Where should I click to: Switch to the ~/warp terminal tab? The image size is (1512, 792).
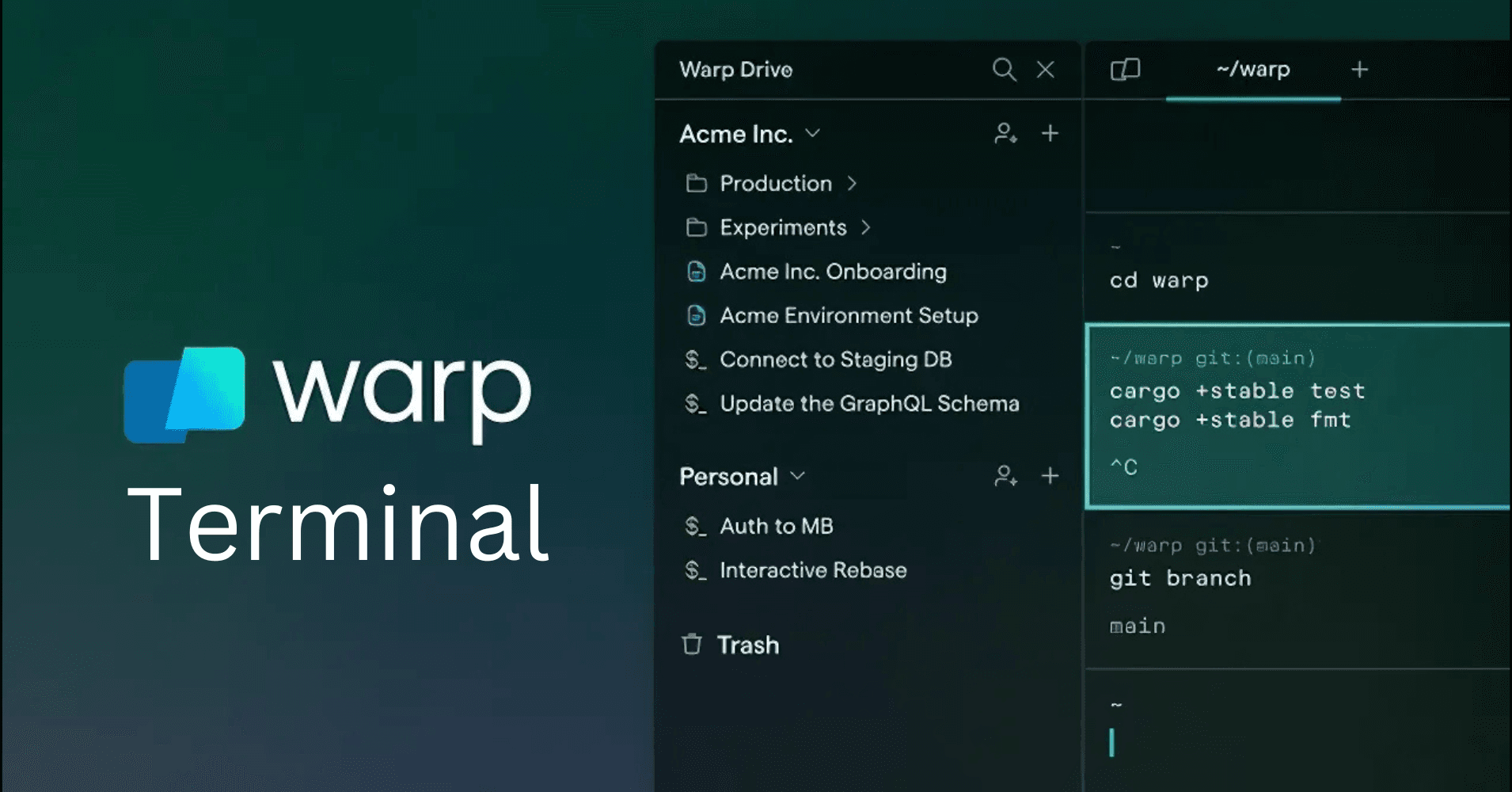tap(1252, 70)
